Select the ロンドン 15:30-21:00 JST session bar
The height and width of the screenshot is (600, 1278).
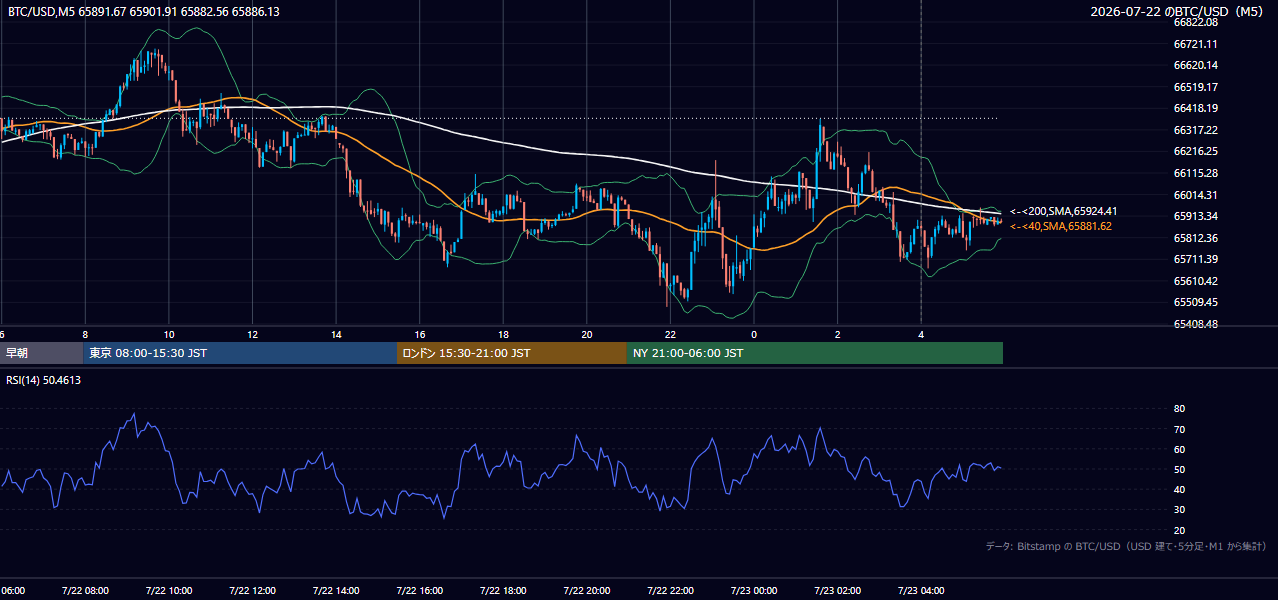coord(512,353)
